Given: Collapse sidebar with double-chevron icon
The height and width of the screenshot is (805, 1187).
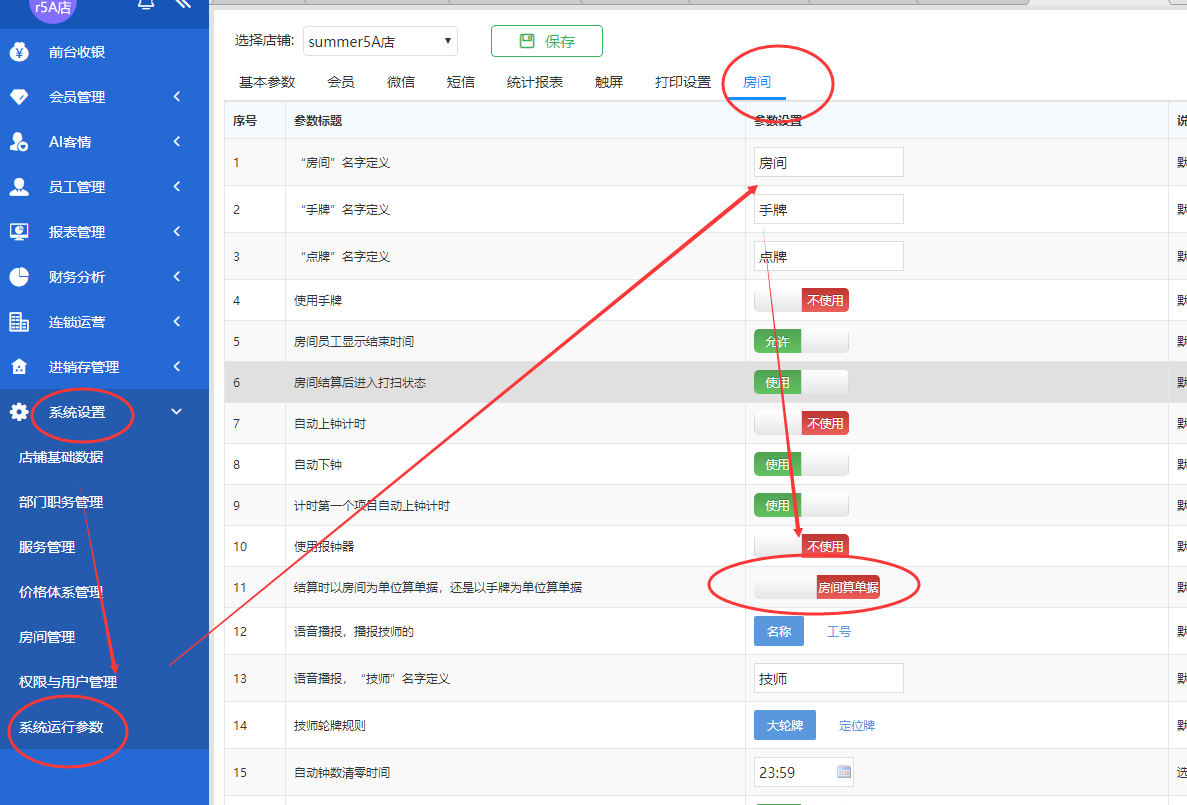Looking at the screenshot, I should tap(182, 4).
